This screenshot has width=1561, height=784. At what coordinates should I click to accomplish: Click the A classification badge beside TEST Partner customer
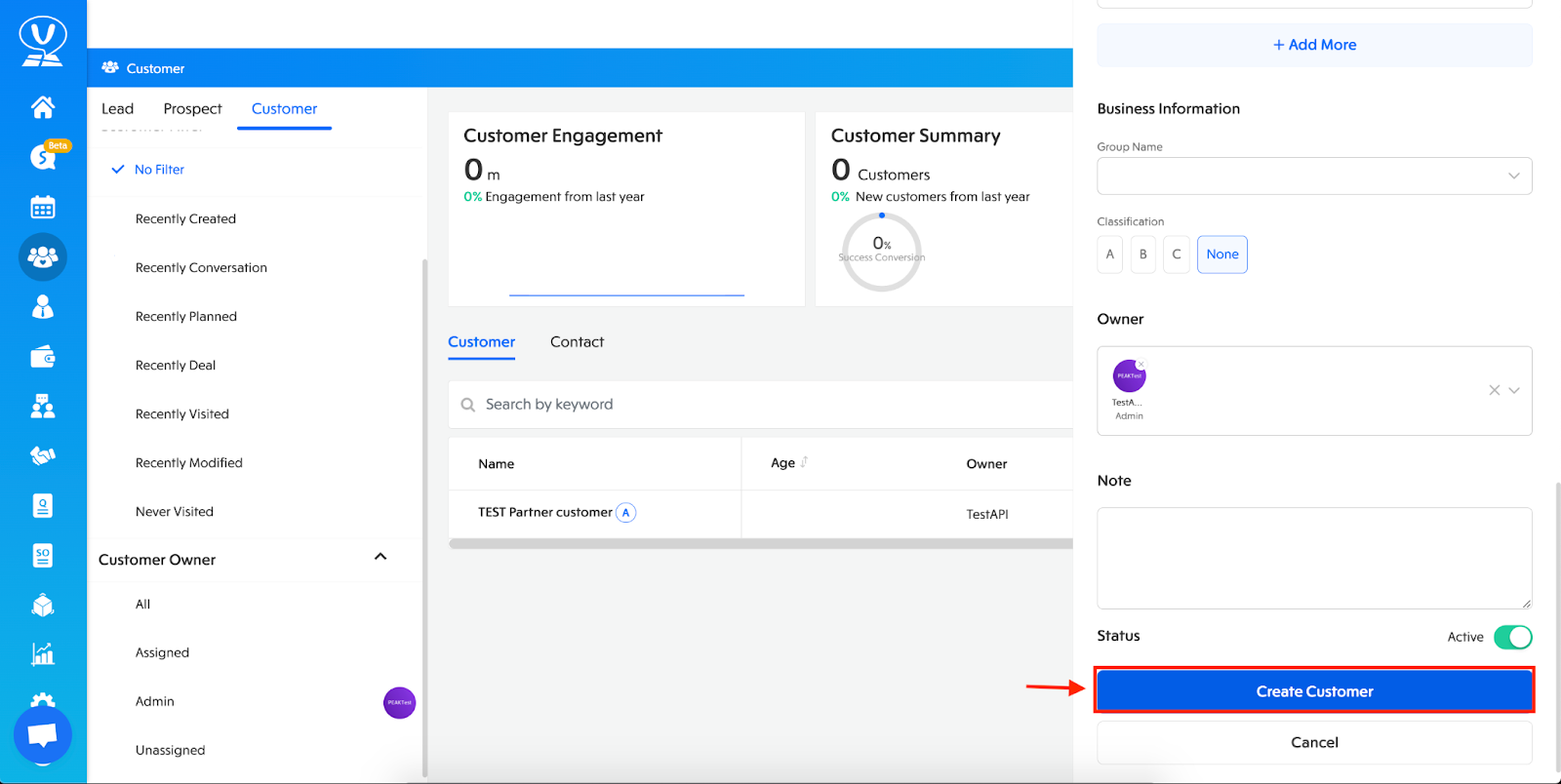(626, 513)
